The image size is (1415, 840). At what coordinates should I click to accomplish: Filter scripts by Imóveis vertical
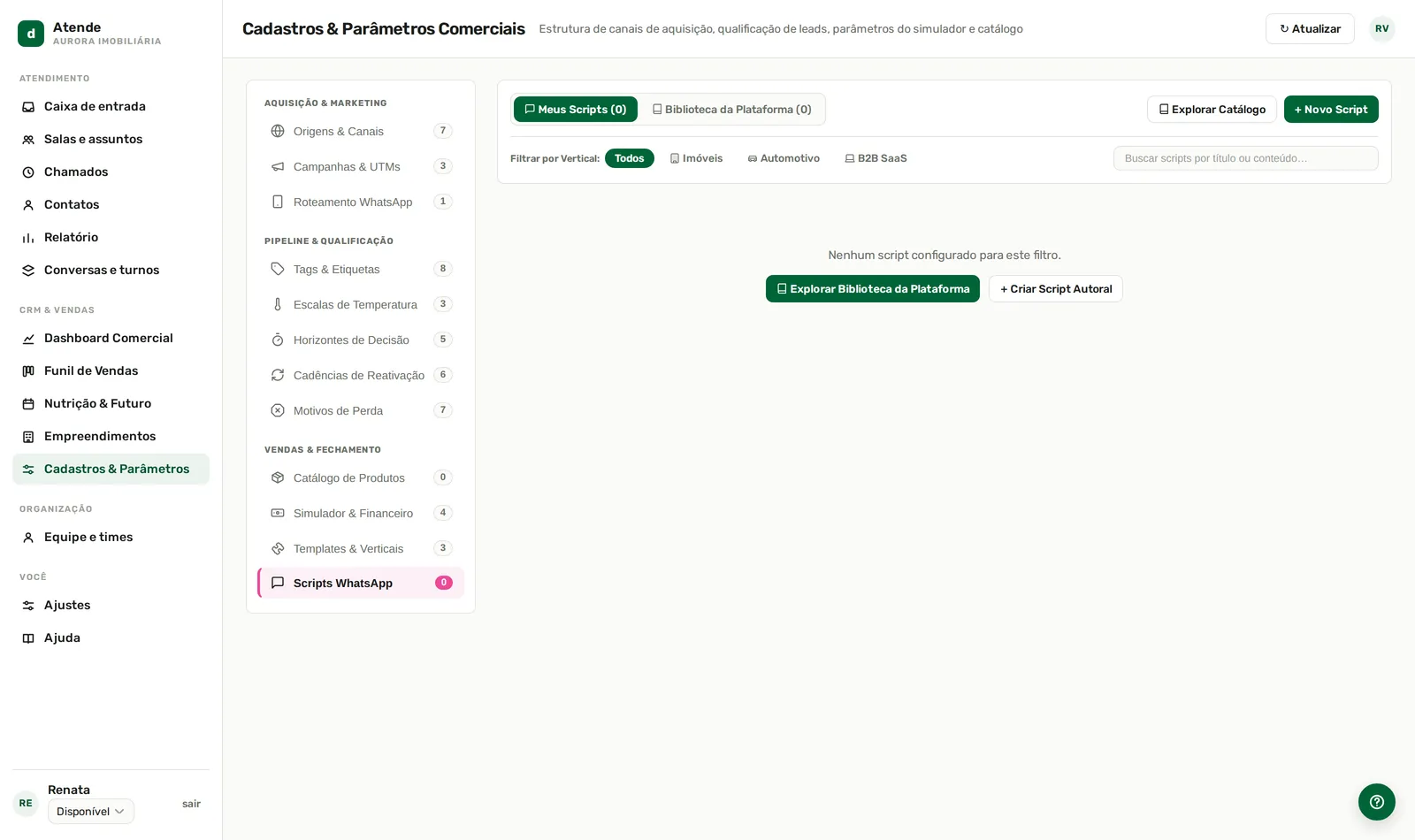tap(696, 158)
